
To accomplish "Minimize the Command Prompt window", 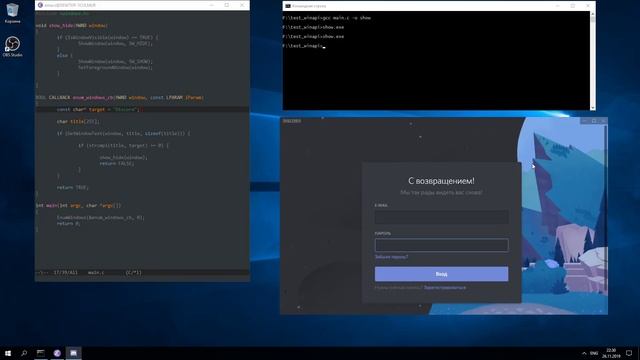I will pyautogui.click(x=558, y=6).
